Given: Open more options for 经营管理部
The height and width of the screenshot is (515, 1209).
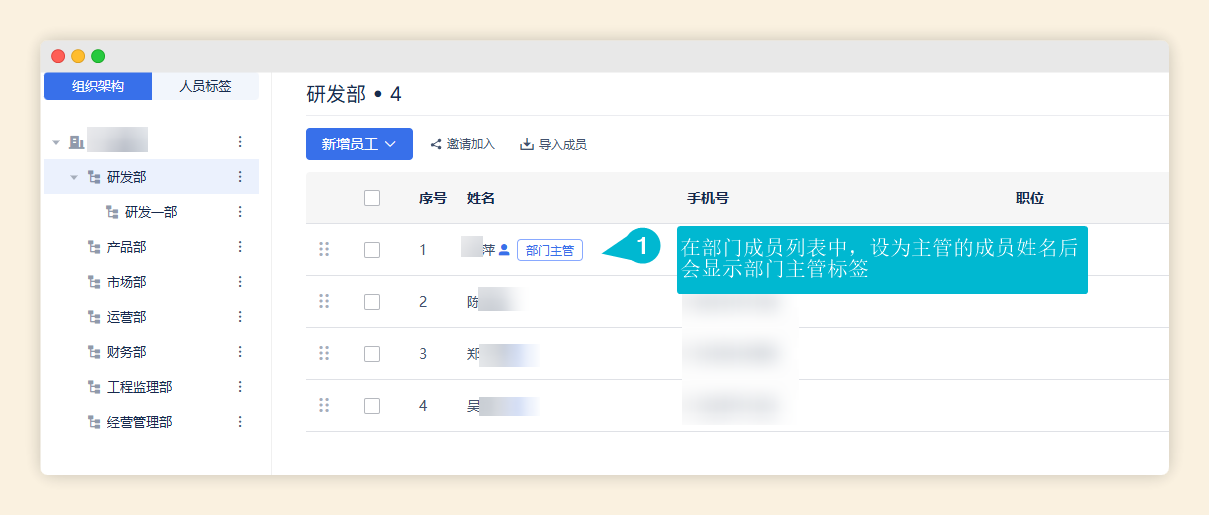Looking at the screenshot, I should (x=240, y=422).
